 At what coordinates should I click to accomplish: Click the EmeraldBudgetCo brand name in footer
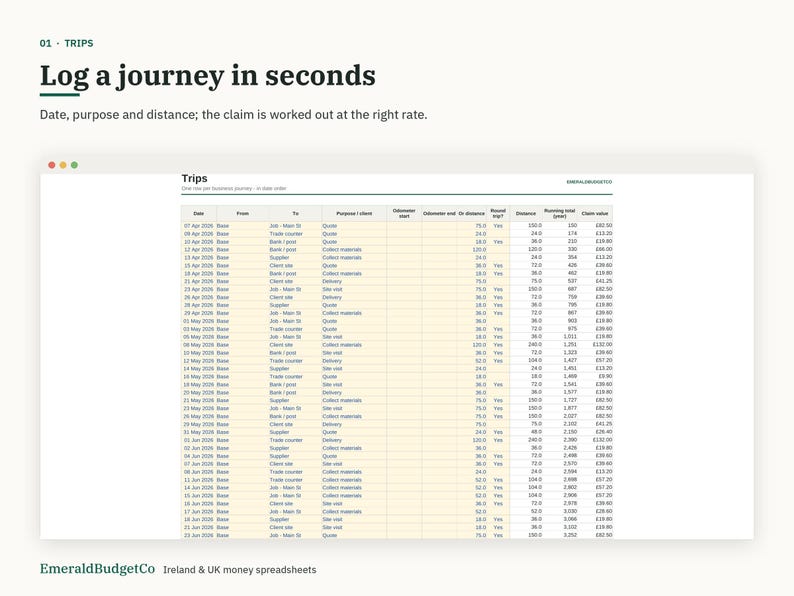point(97,569)
